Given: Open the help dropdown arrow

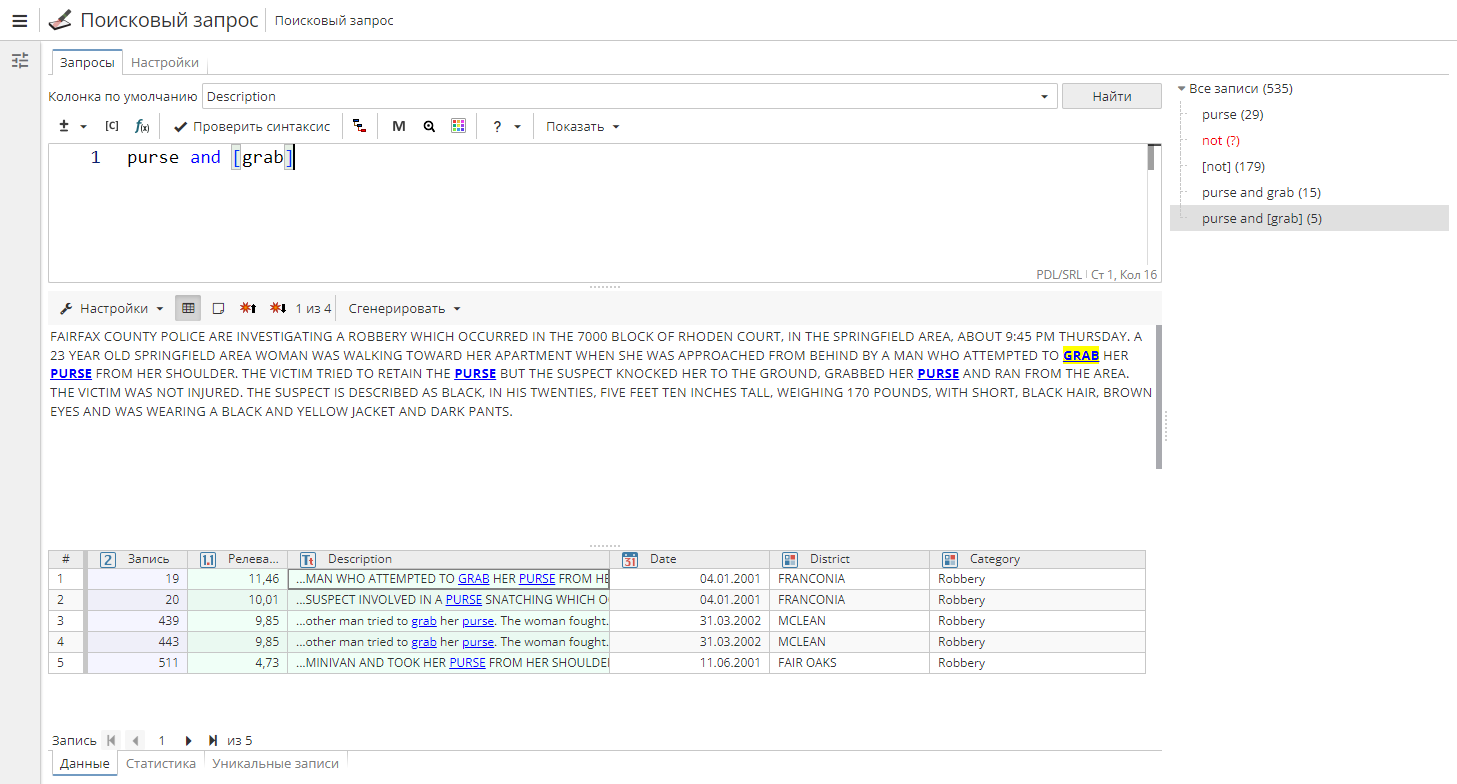Looking at the screenshot, I should tap(517, 127).
